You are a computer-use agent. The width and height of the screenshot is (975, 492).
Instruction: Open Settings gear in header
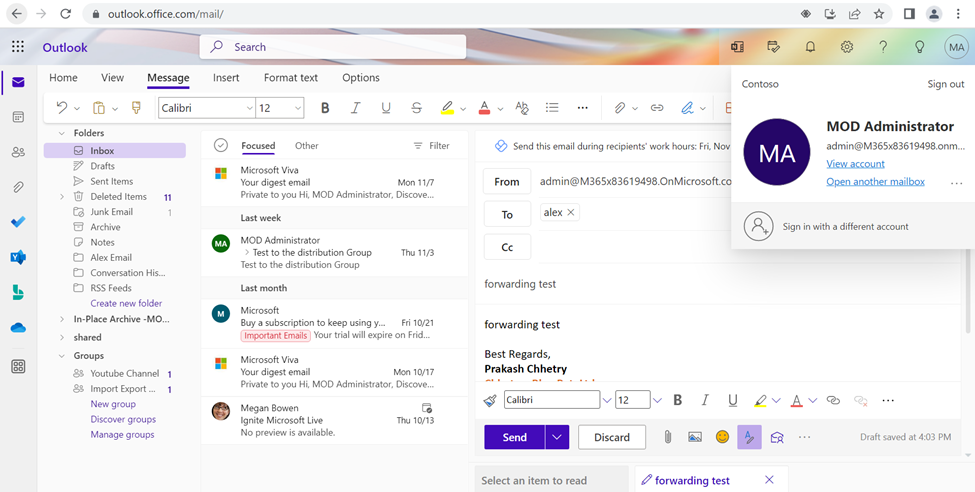[846, 47]
